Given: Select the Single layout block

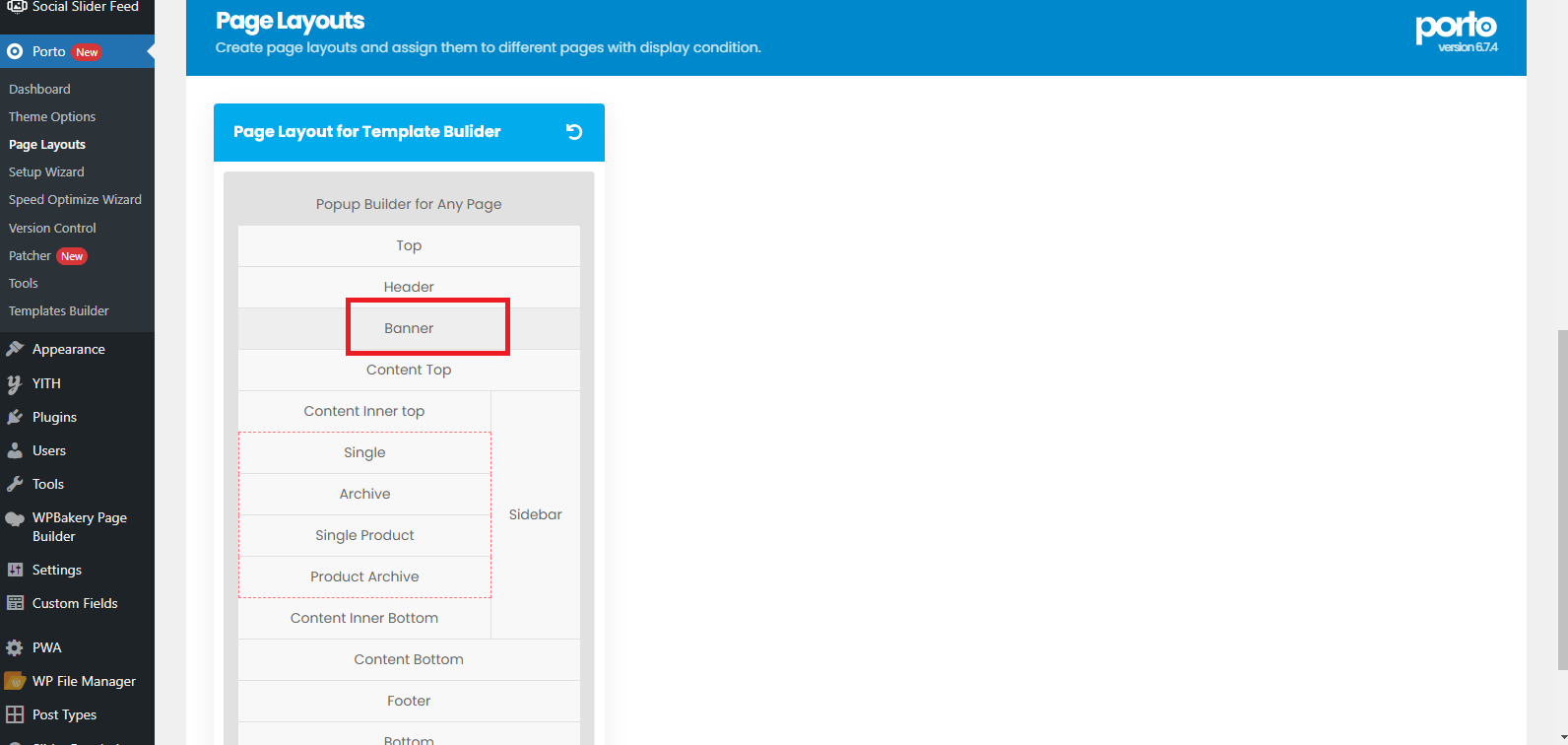Looking at the screenshot, I should [364, 452].
